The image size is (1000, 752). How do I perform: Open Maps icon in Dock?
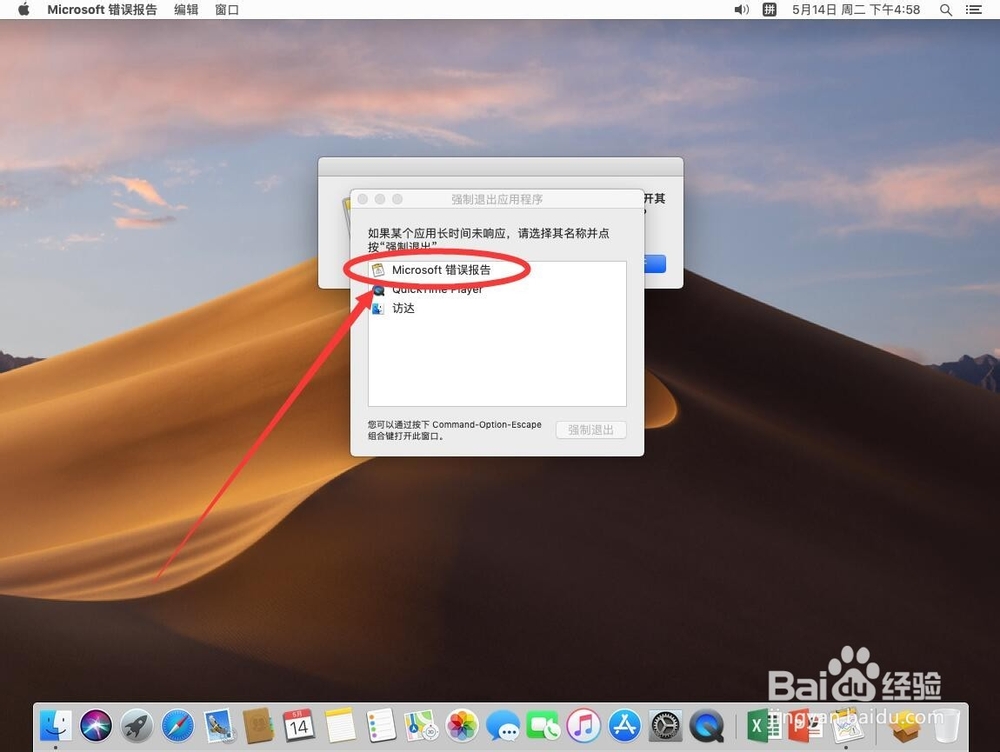pos(421,726)
